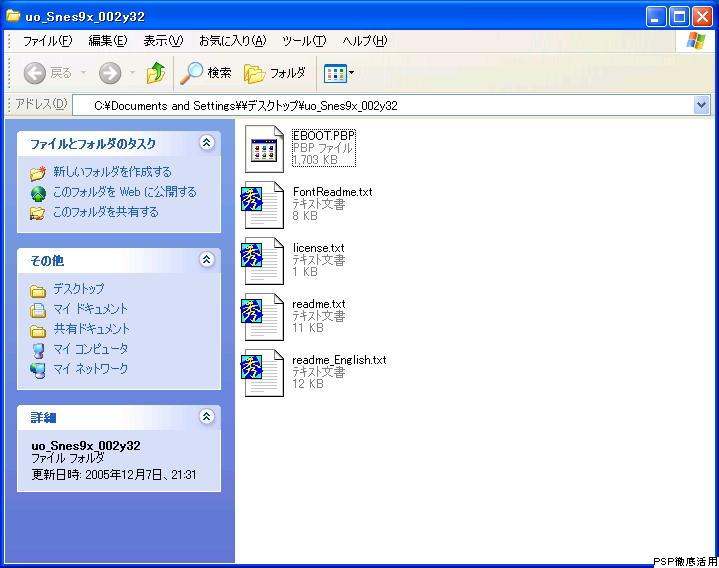Select the readme_English.txt file icon
The image size is (719, 568).
(x=263, y=373)
